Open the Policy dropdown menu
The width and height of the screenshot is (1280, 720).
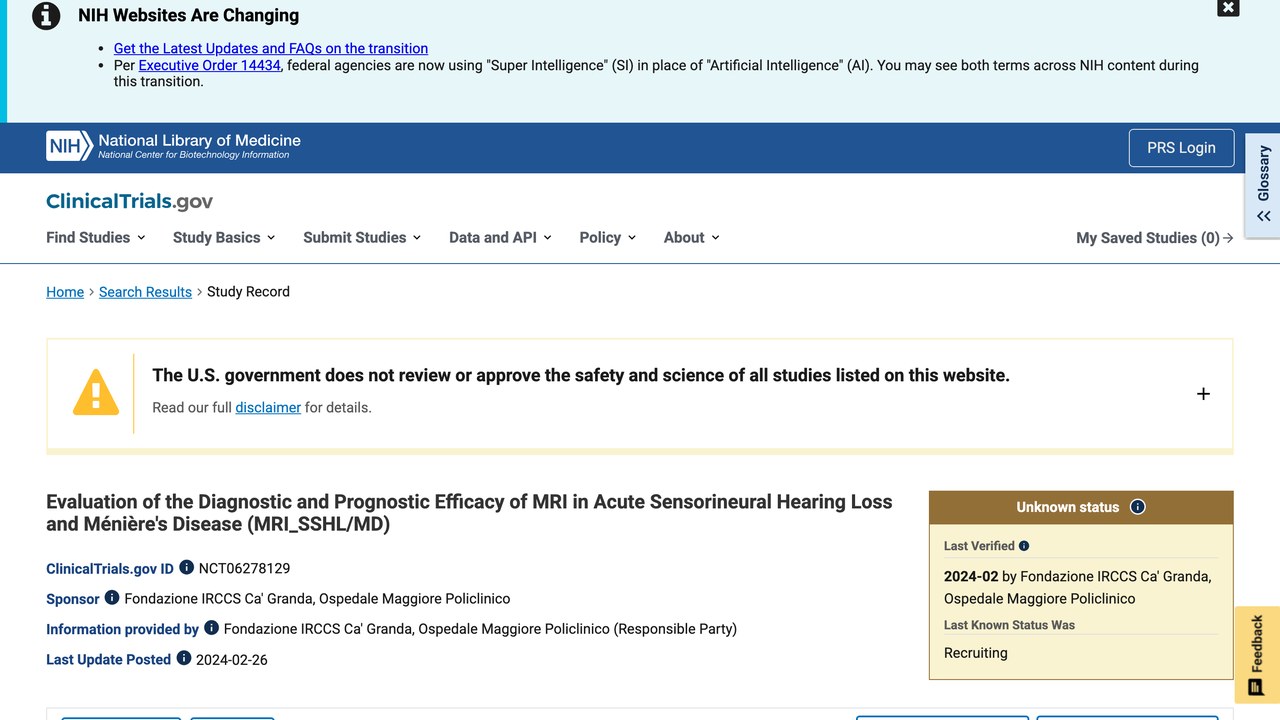coord(608,238)
